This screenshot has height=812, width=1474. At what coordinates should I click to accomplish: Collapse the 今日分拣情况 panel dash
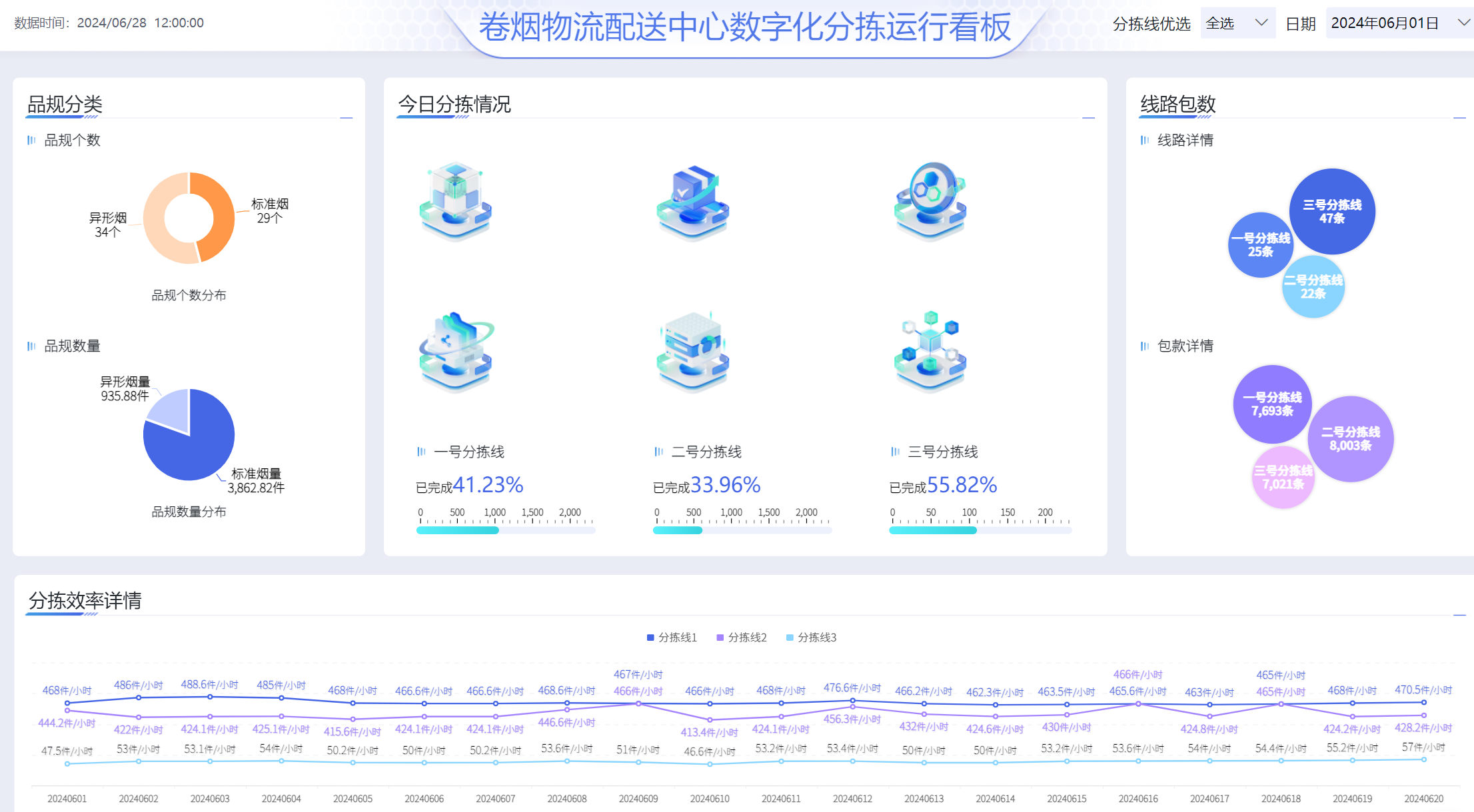(1088, 118)
